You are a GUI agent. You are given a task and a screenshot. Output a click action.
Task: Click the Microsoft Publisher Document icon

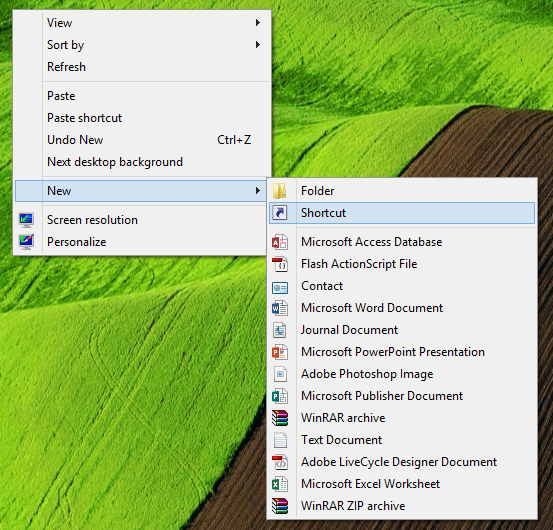280,396
